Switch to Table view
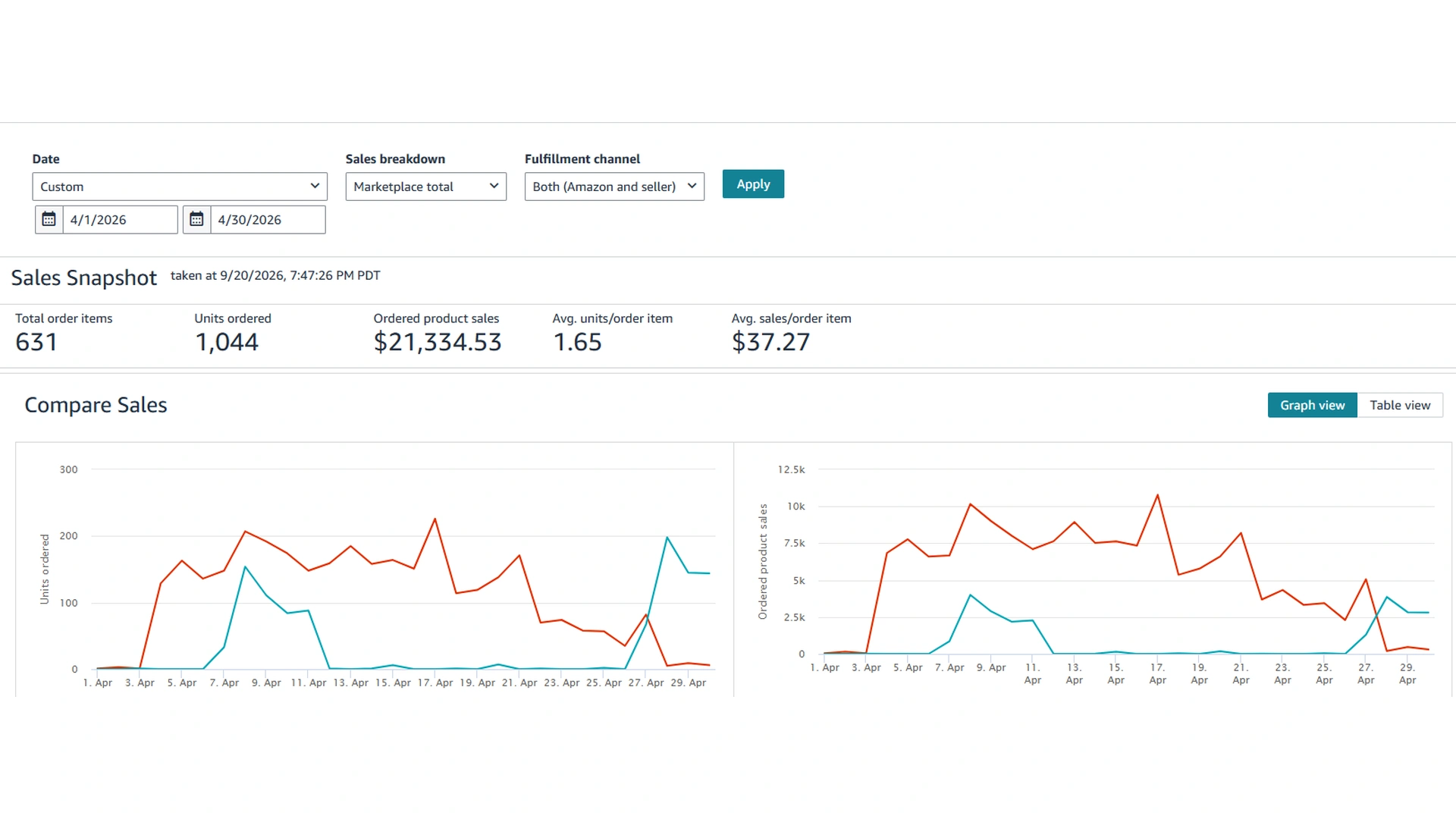1456x819 pixels. 1400,405
